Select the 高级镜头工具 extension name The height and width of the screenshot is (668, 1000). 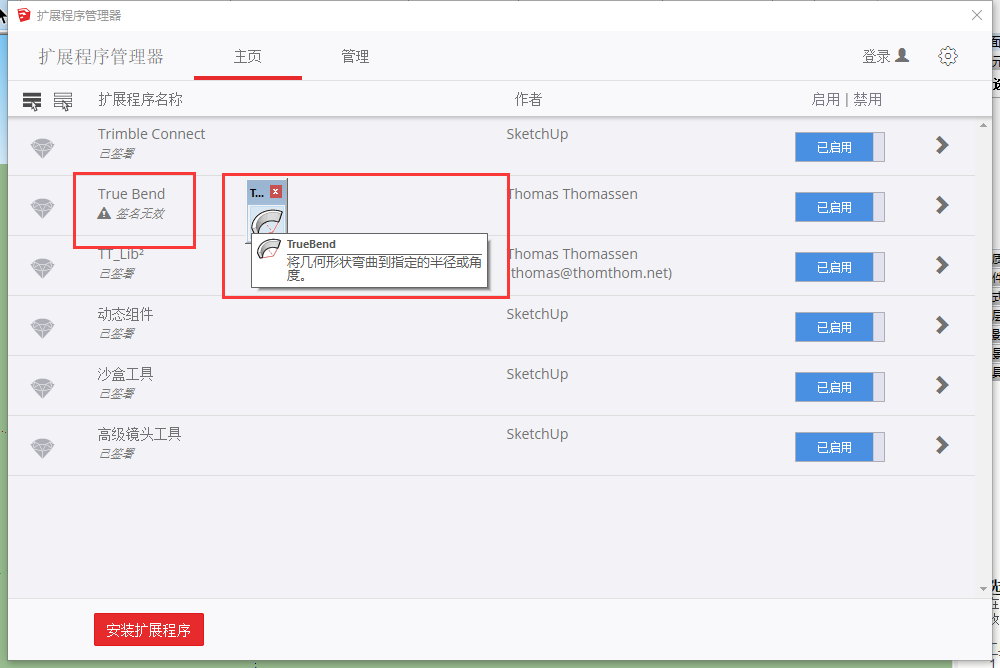coord(139,434)
